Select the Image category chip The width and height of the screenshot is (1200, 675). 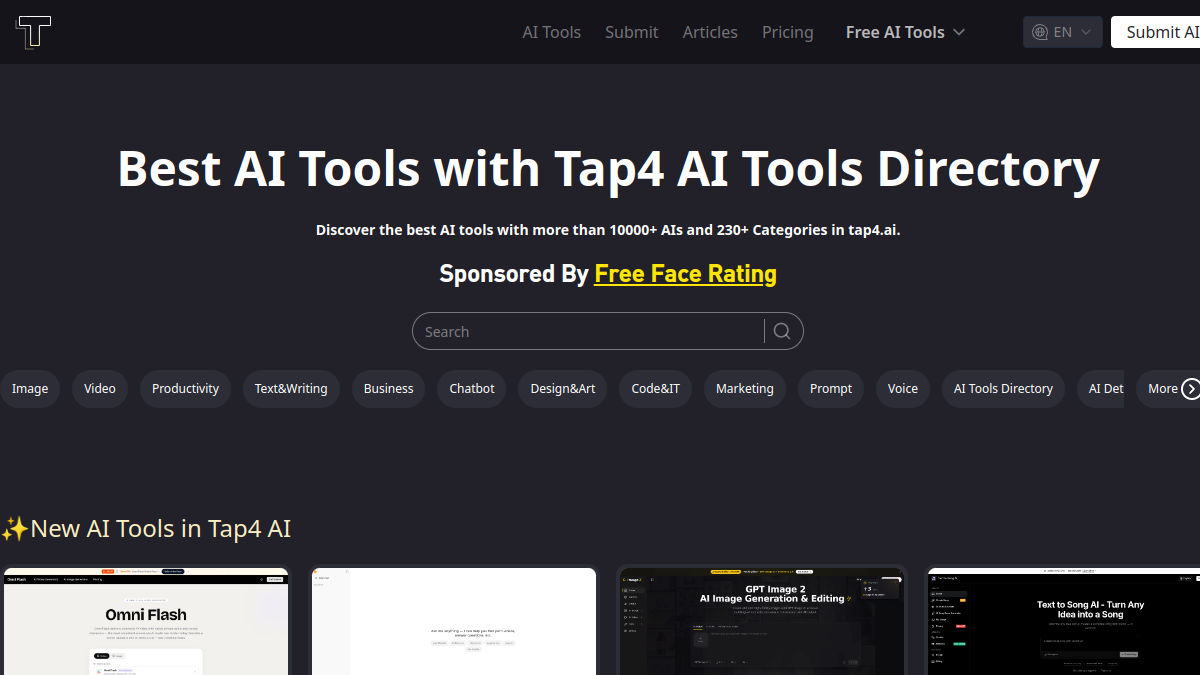click(x=30, y=389)
